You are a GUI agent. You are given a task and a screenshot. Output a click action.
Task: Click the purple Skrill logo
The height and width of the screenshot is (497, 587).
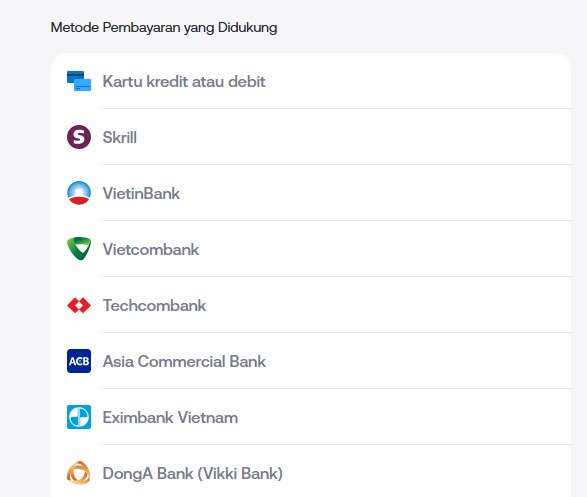tap(79, 137)
